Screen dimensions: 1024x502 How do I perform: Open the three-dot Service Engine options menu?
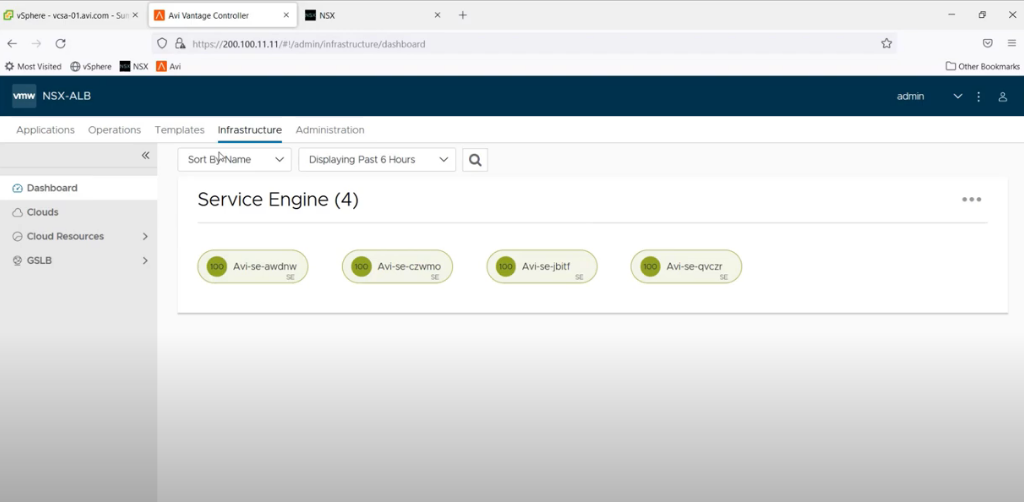point(971,200)
